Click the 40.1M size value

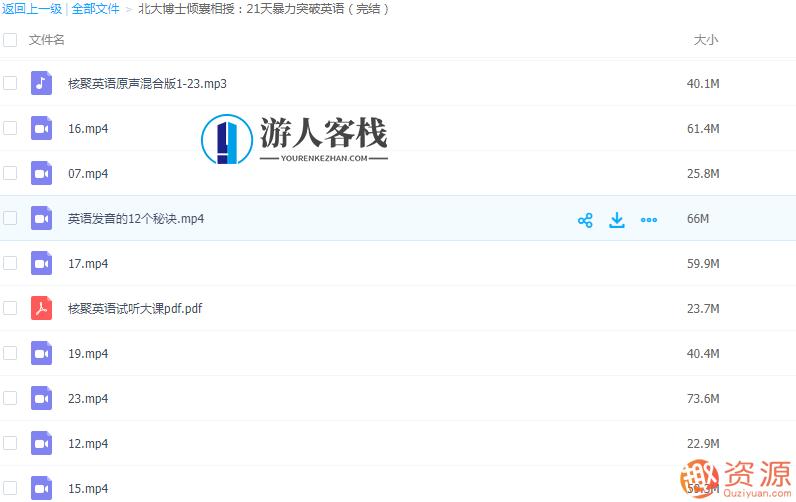click(x=703, y=83)
